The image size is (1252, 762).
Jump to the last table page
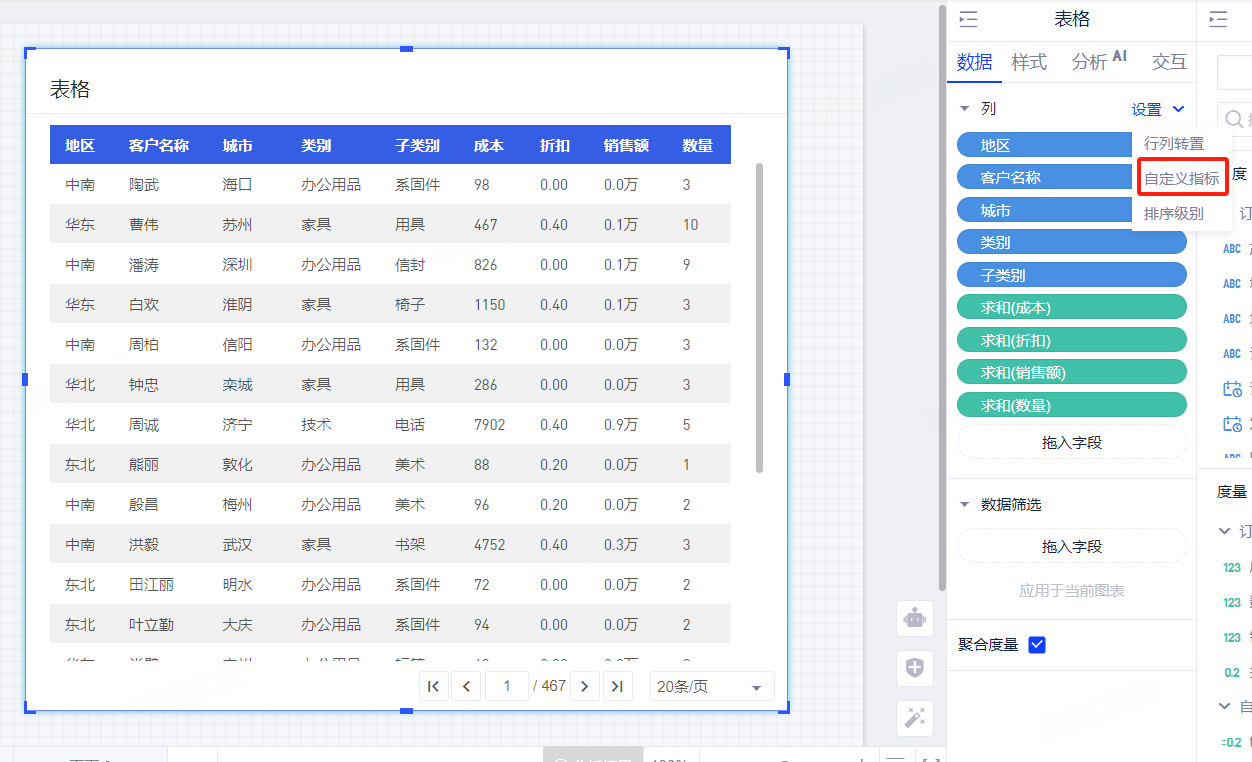pos(617,686)
